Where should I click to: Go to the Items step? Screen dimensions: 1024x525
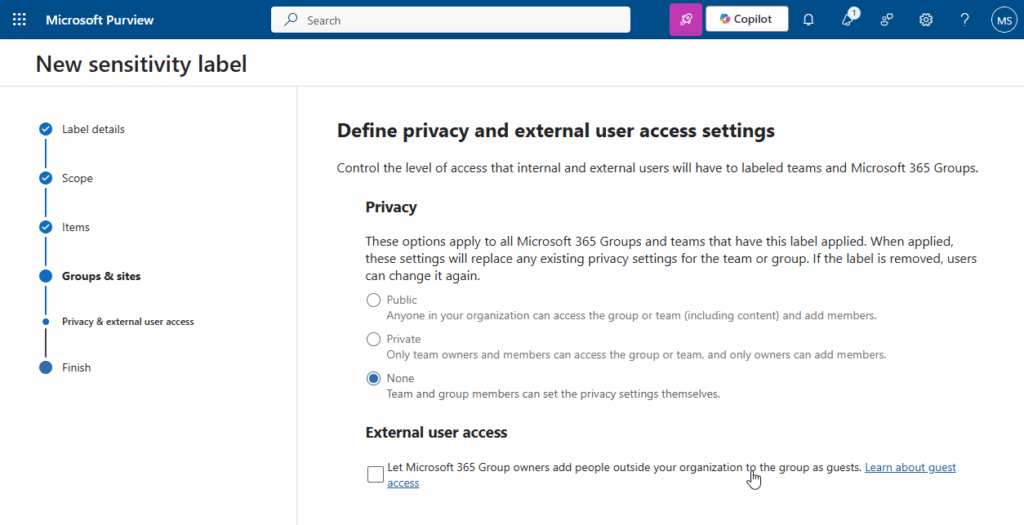pyautogui.click(x=76, y=227)
